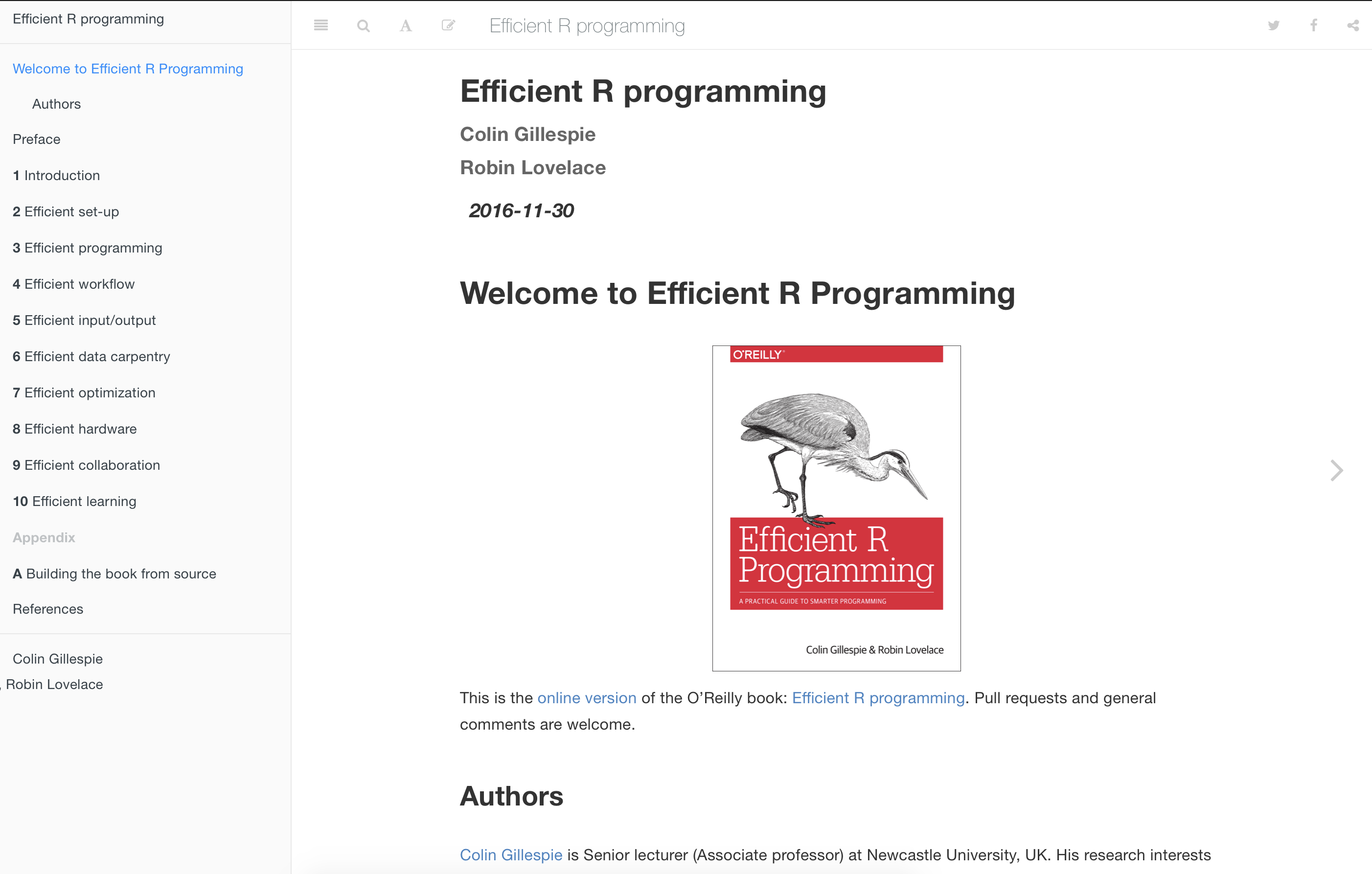Open chapter 1 Introduction
The height and width of the screenshot is (874, 1372).
(56, 176)
